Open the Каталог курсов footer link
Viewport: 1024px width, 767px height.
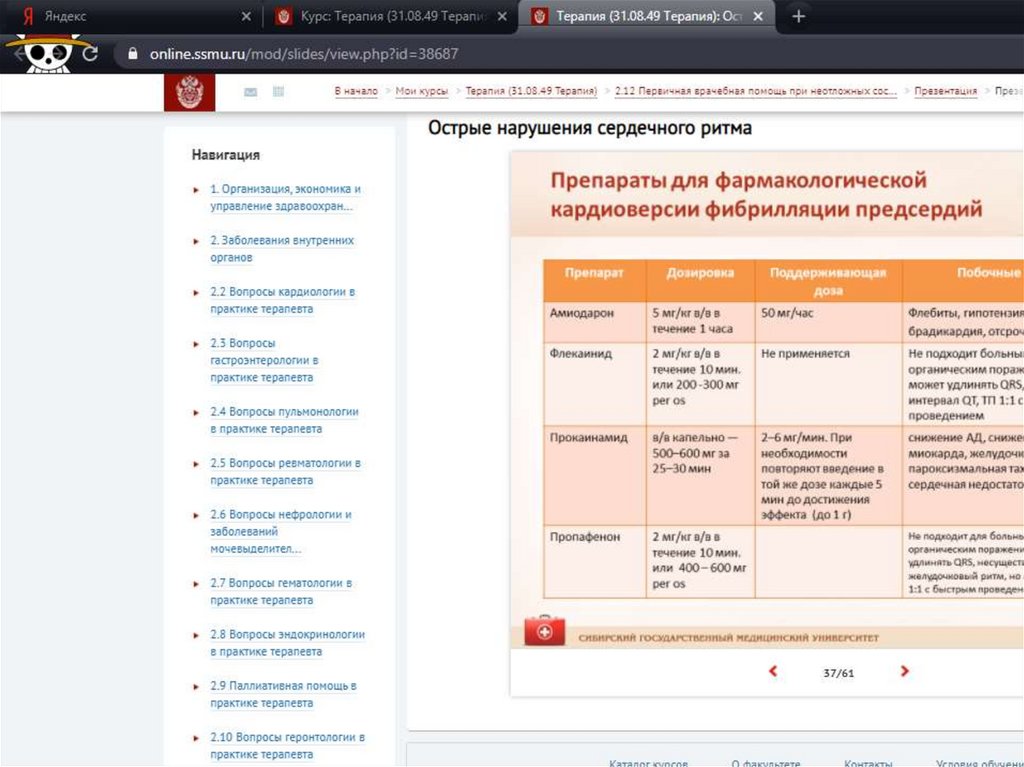tap(648, 762)
